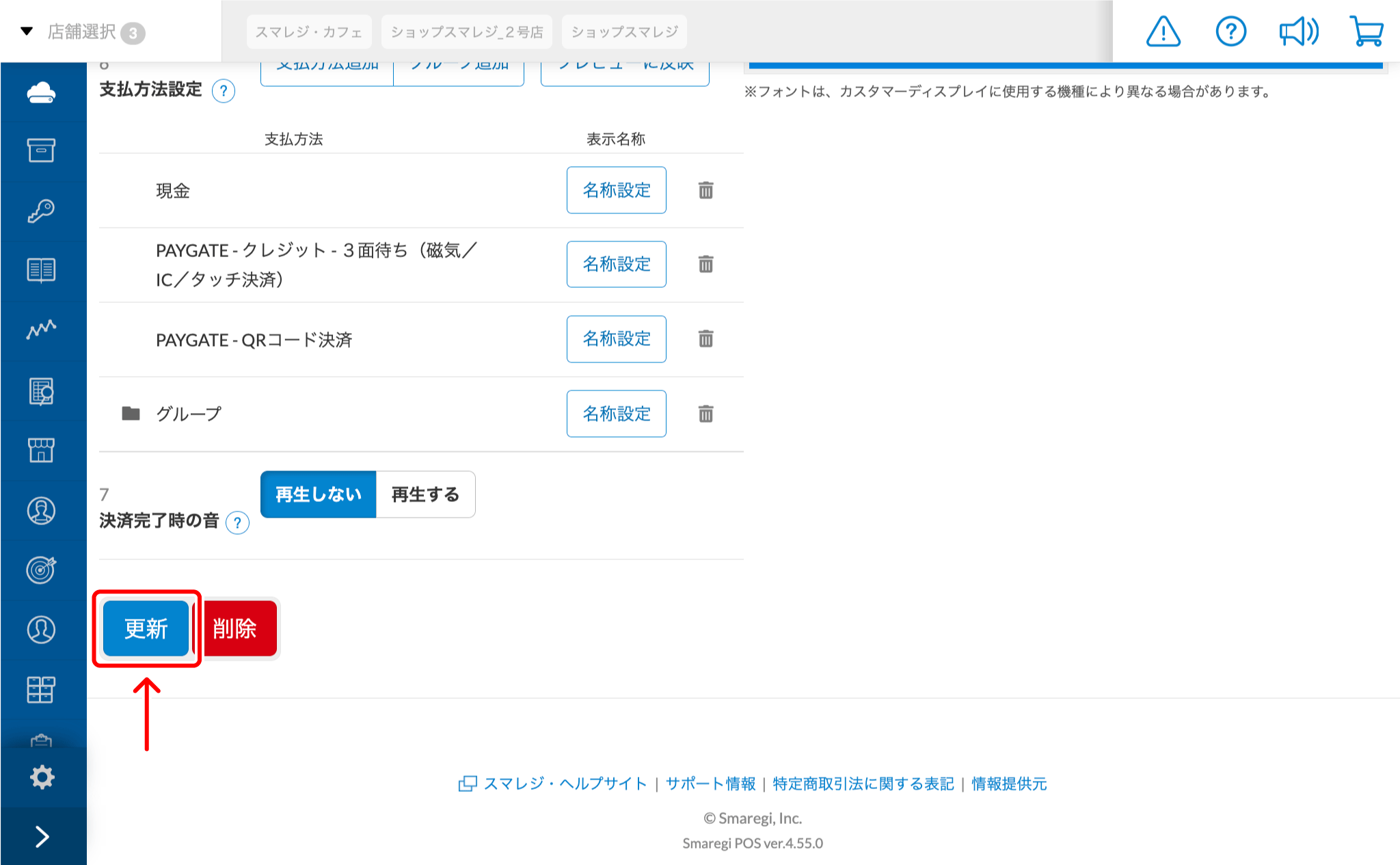Click the cloud icon in the sidebar

point(41,92)
